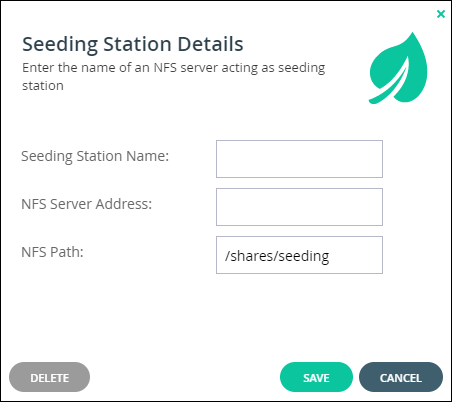Click the word 'Station' in the heading
Viewport: 452px width, 402px height.
pyautogui.click(x=137, y=44)
